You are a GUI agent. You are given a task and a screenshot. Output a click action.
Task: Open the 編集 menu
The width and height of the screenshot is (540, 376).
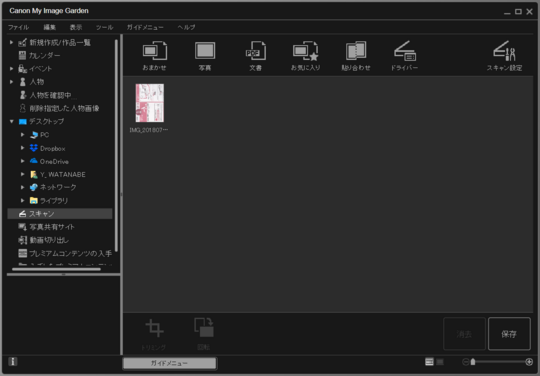50,27
